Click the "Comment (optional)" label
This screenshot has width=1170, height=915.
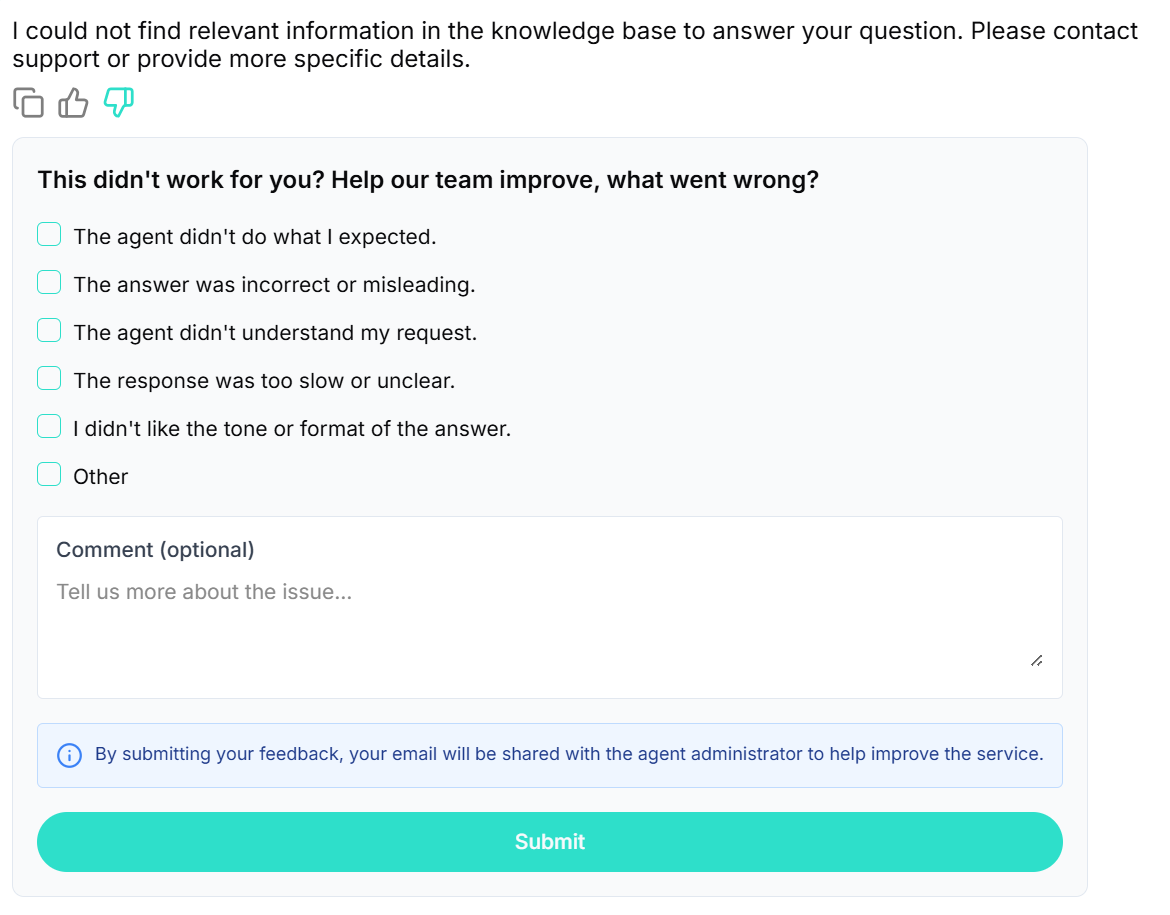155,550
